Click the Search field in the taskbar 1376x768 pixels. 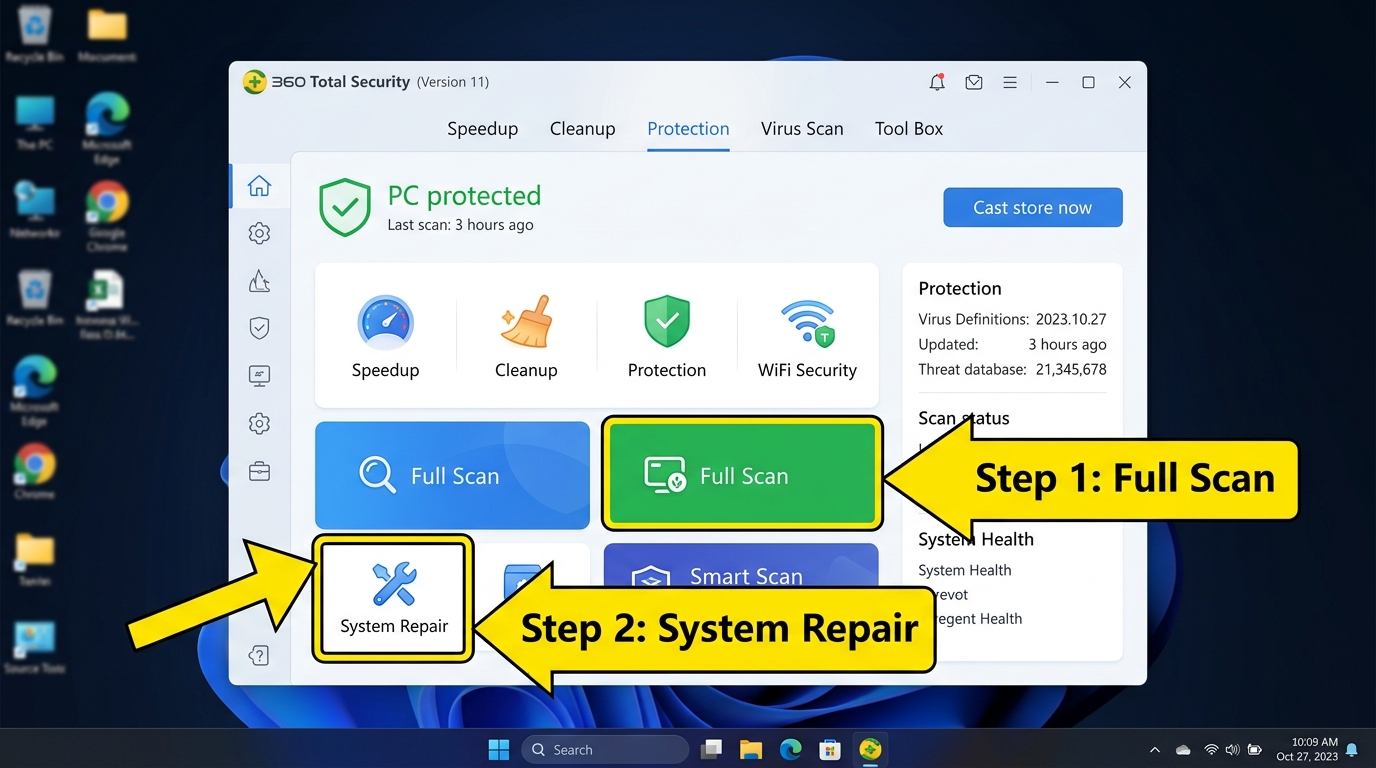tap(604, 748)
